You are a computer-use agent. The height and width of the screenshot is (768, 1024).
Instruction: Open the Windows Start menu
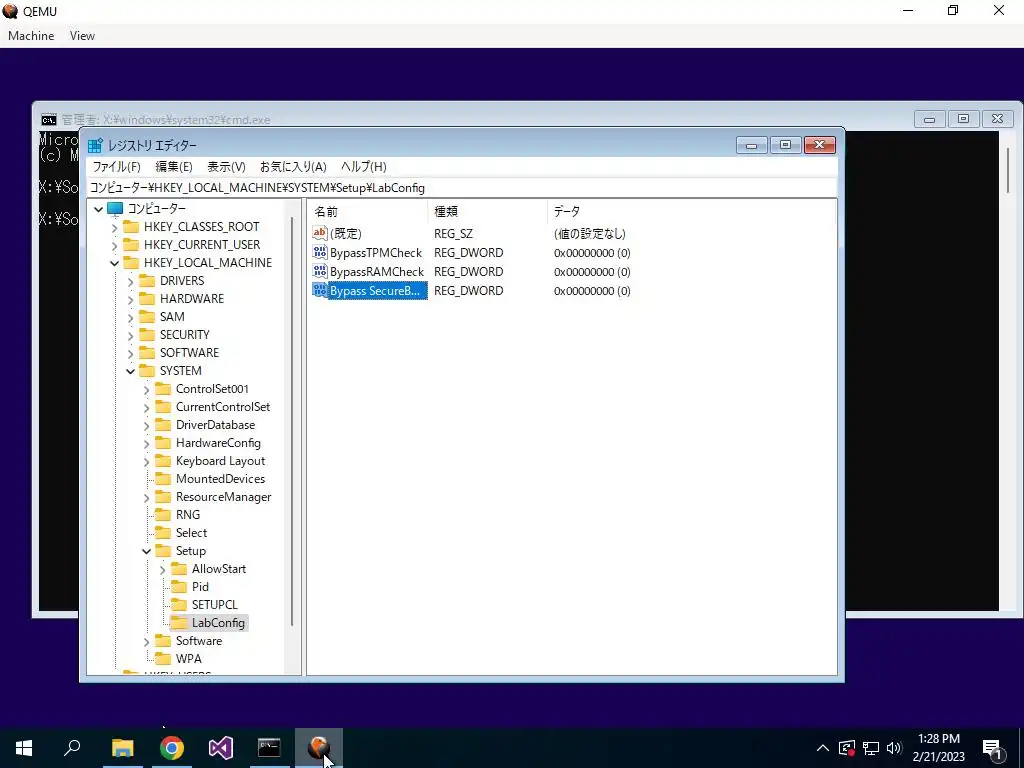click(24, 748)
